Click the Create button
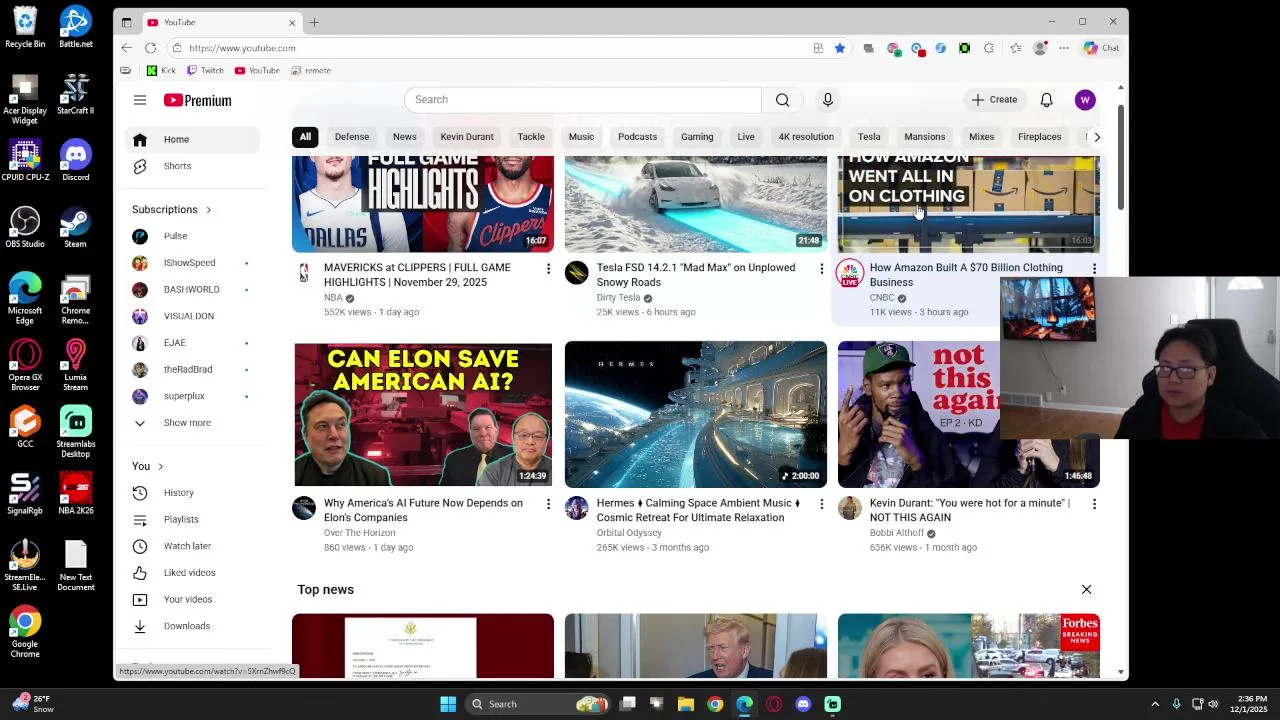The width and height of the screenshot is (1280, 720). coord(994,100)
